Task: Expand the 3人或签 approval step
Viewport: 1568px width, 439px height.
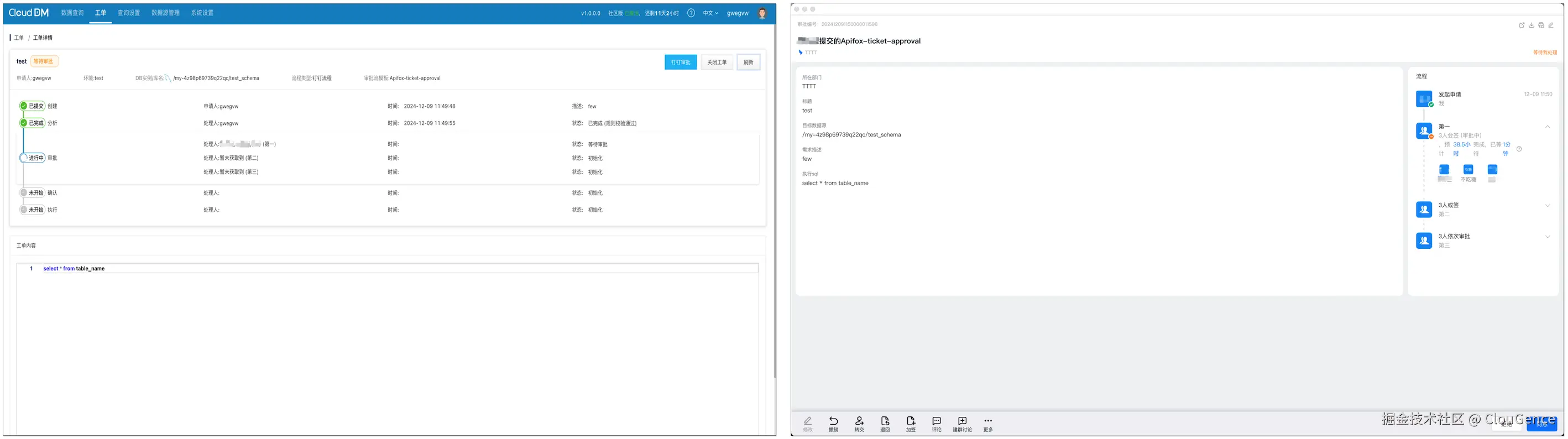Action: pyautogui.click(x=1548, y=206)
